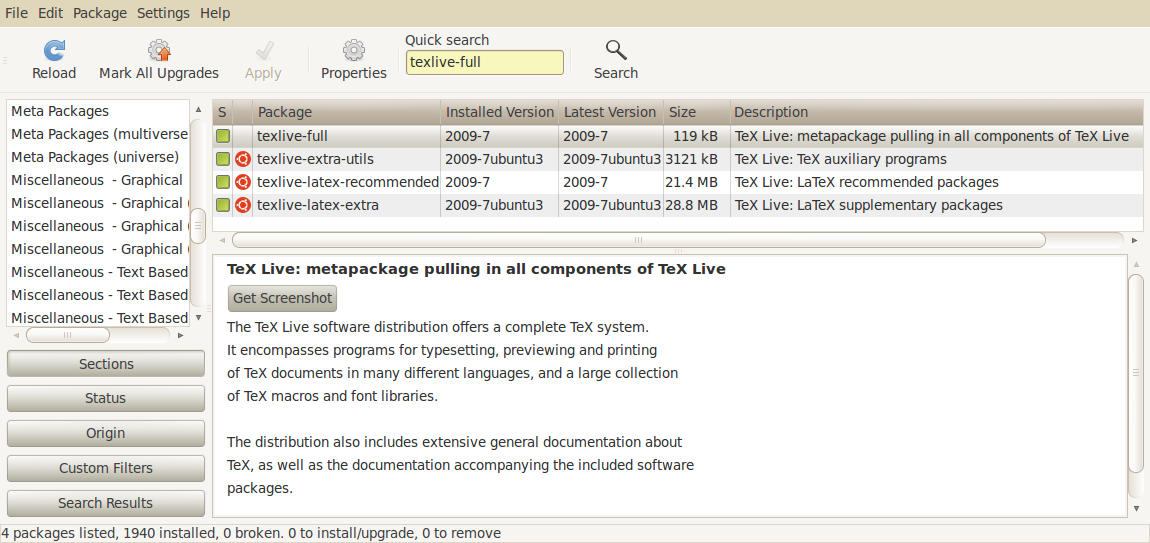This screenshot has width=1150, height=543.
Task: Click the 119 kB size cell
Action: pyautogui.click(x=695, y=136)
